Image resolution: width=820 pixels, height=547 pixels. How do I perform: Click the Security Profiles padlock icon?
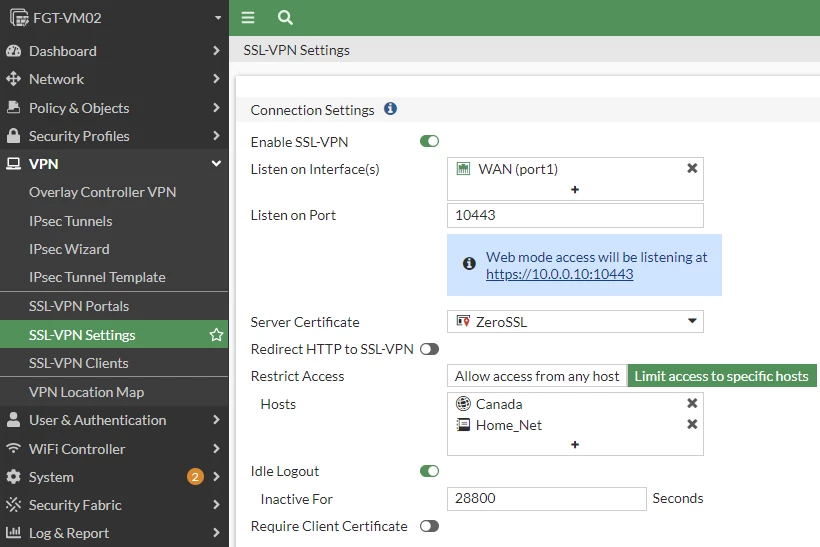14,135
